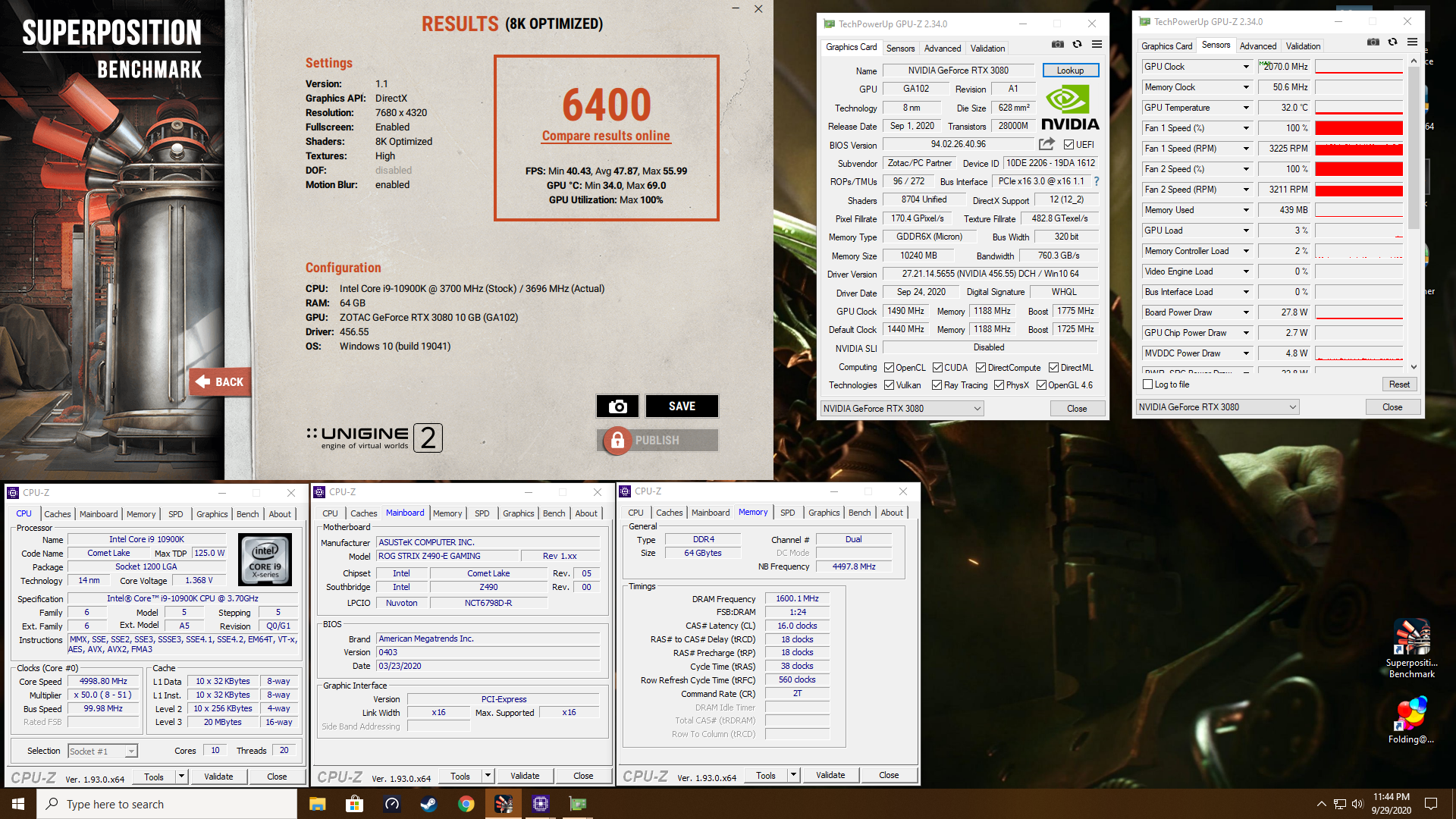The width and height of the screenshot is (1456, 819).
Task: Click Validate button in middle CPU-Z window
Action: pyautogui.click(x=525, y=776)
